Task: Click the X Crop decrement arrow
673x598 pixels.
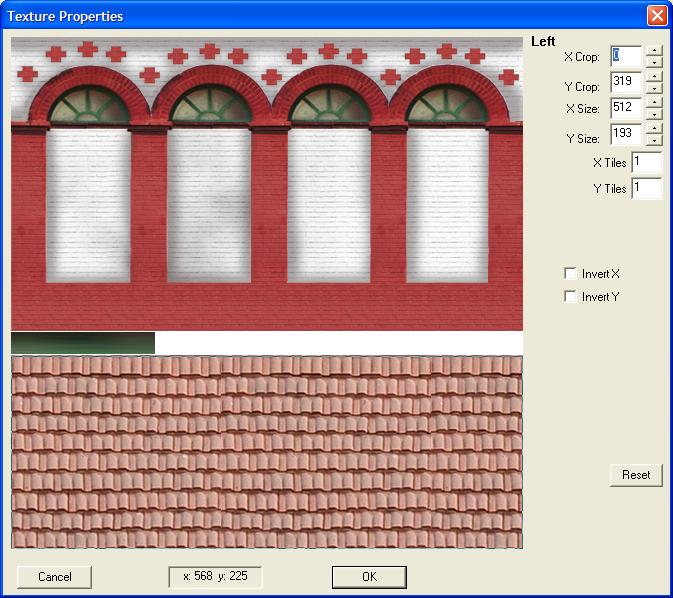Action: 653,62
